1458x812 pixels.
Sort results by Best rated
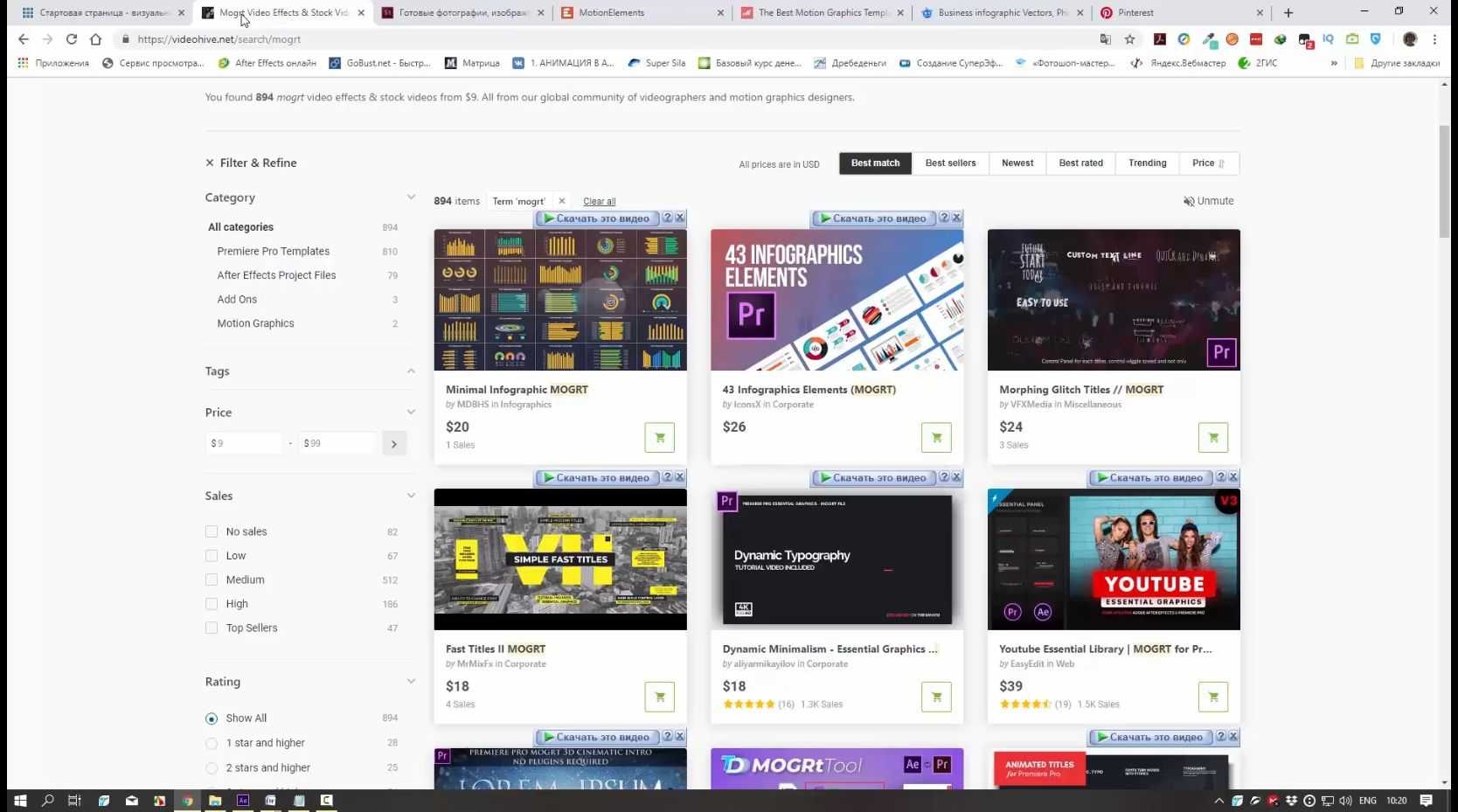[1081, 163]
